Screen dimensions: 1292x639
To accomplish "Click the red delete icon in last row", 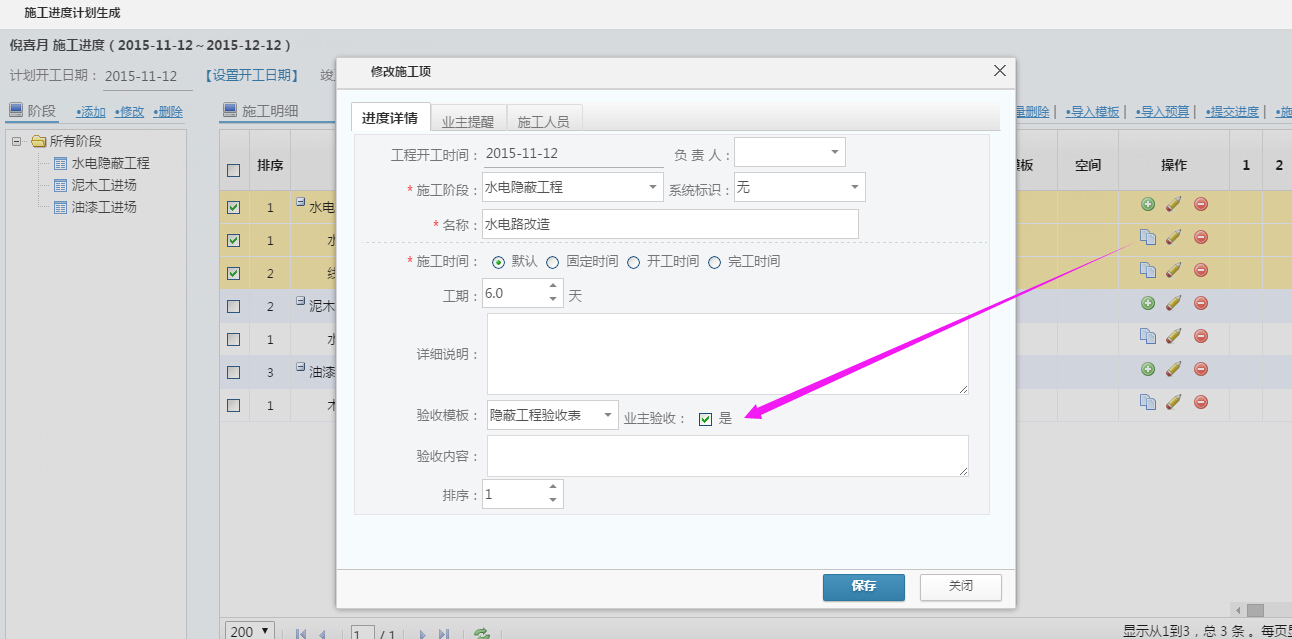I will (x=1201, y=402).
